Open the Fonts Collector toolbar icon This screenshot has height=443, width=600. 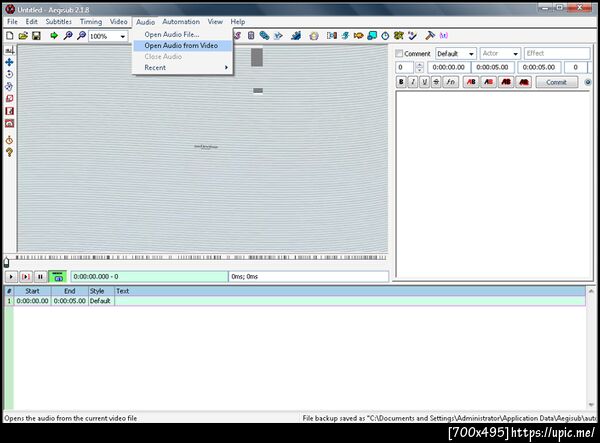coord(278,36)
